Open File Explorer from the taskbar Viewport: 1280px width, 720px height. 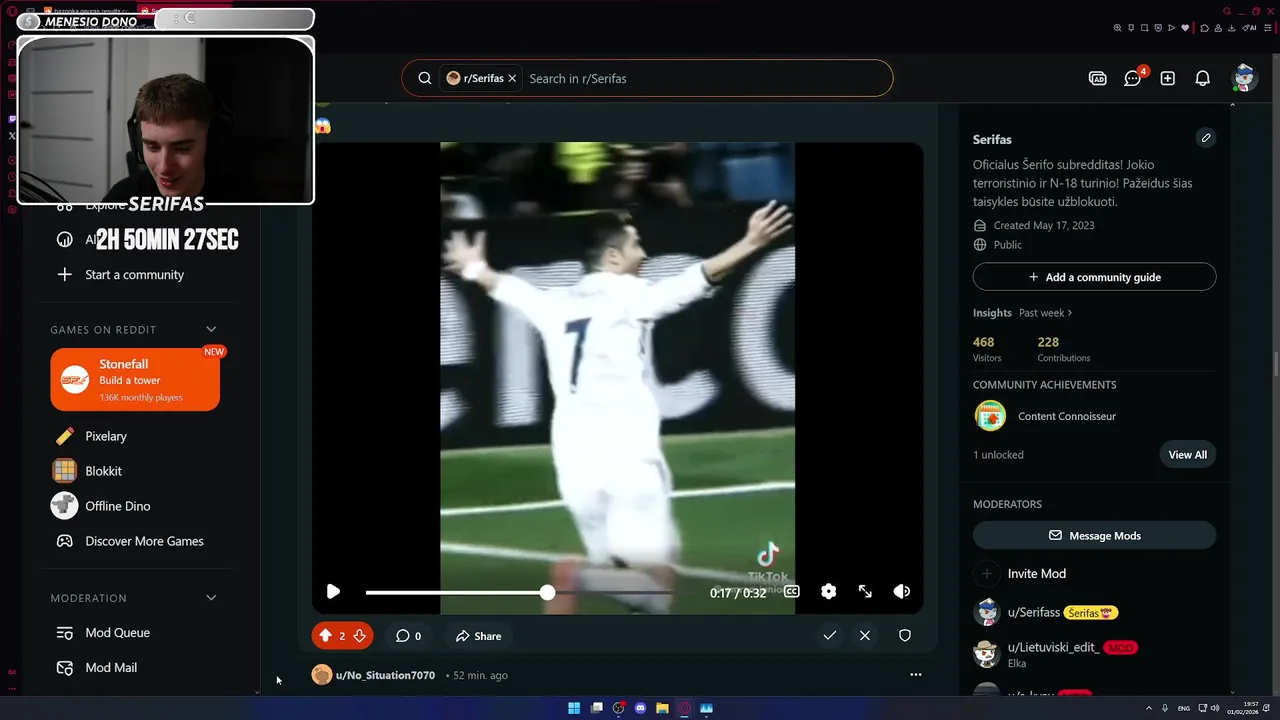pos(662,708)
